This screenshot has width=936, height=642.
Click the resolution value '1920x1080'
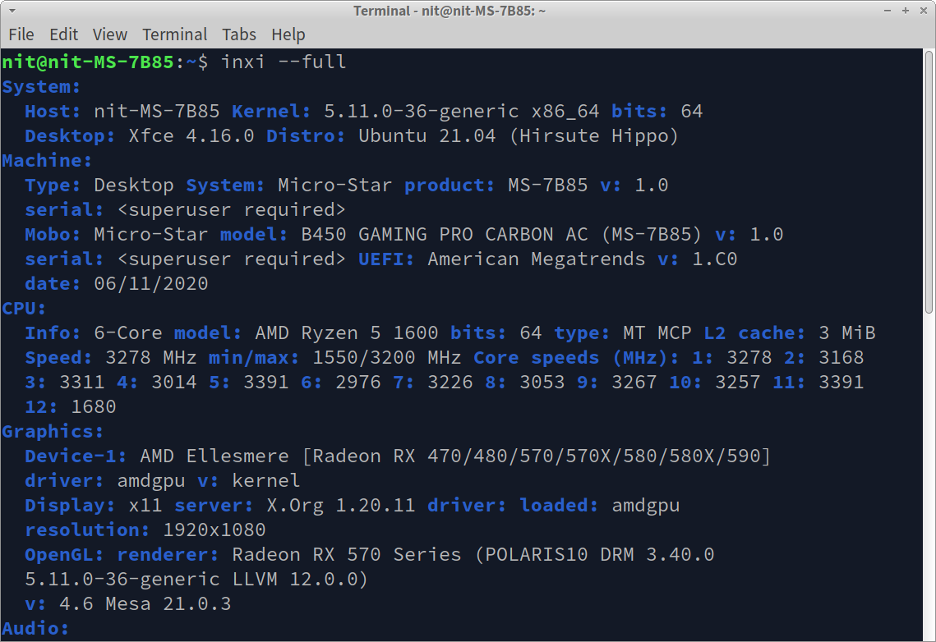point(214,530)
